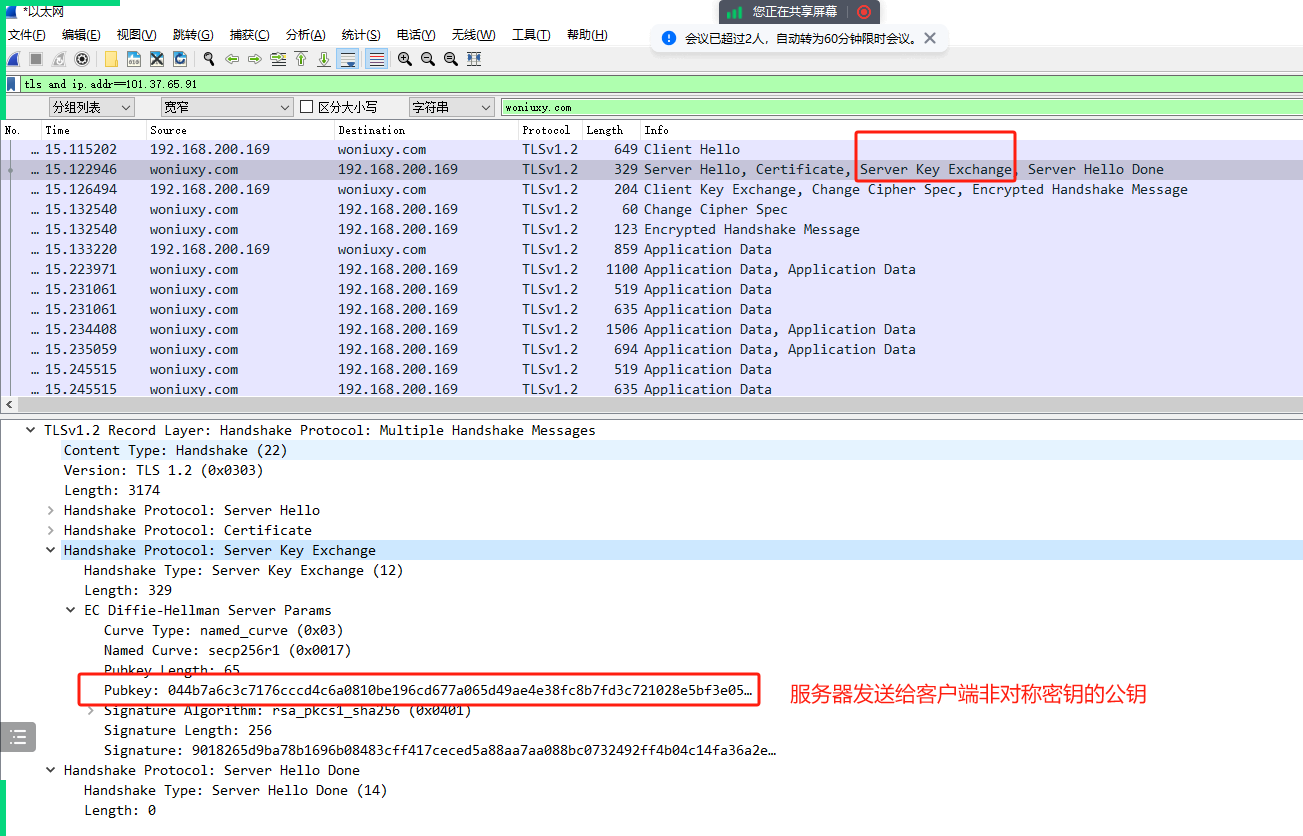Expand Handshake Protocol: Server Hello node
The width and height of the screenshot is (1303, 836).
click(x=51, y=510)
